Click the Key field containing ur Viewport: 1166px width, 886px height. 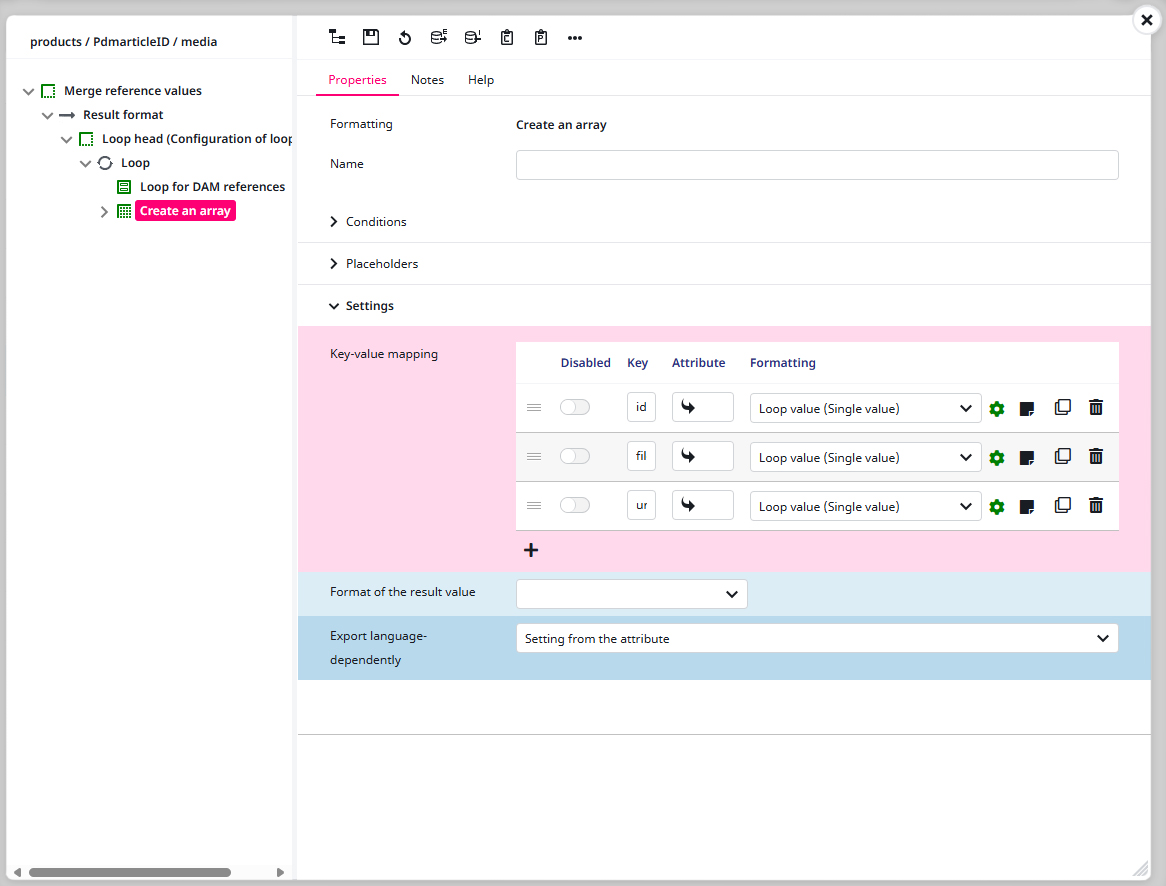pos(642,505)
